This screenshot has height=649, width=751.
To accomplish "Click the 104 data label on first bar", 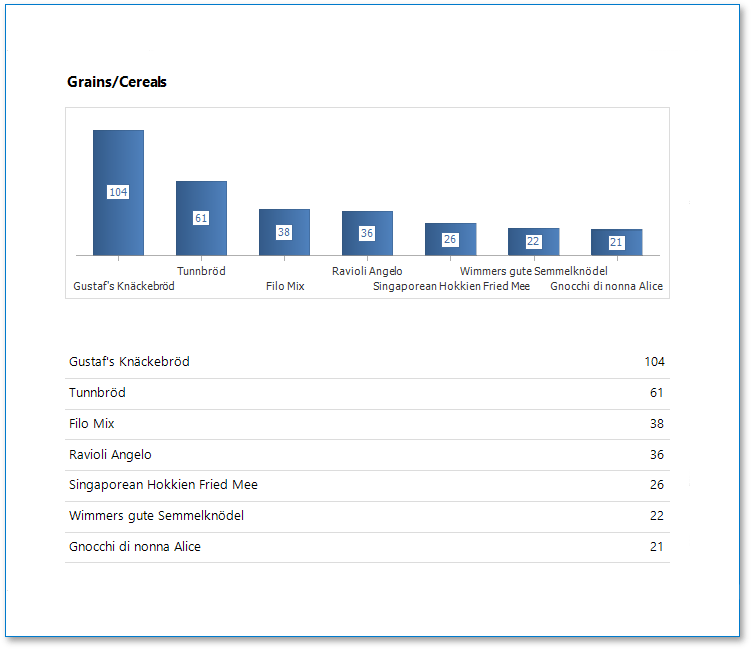I will coord(118,192).
